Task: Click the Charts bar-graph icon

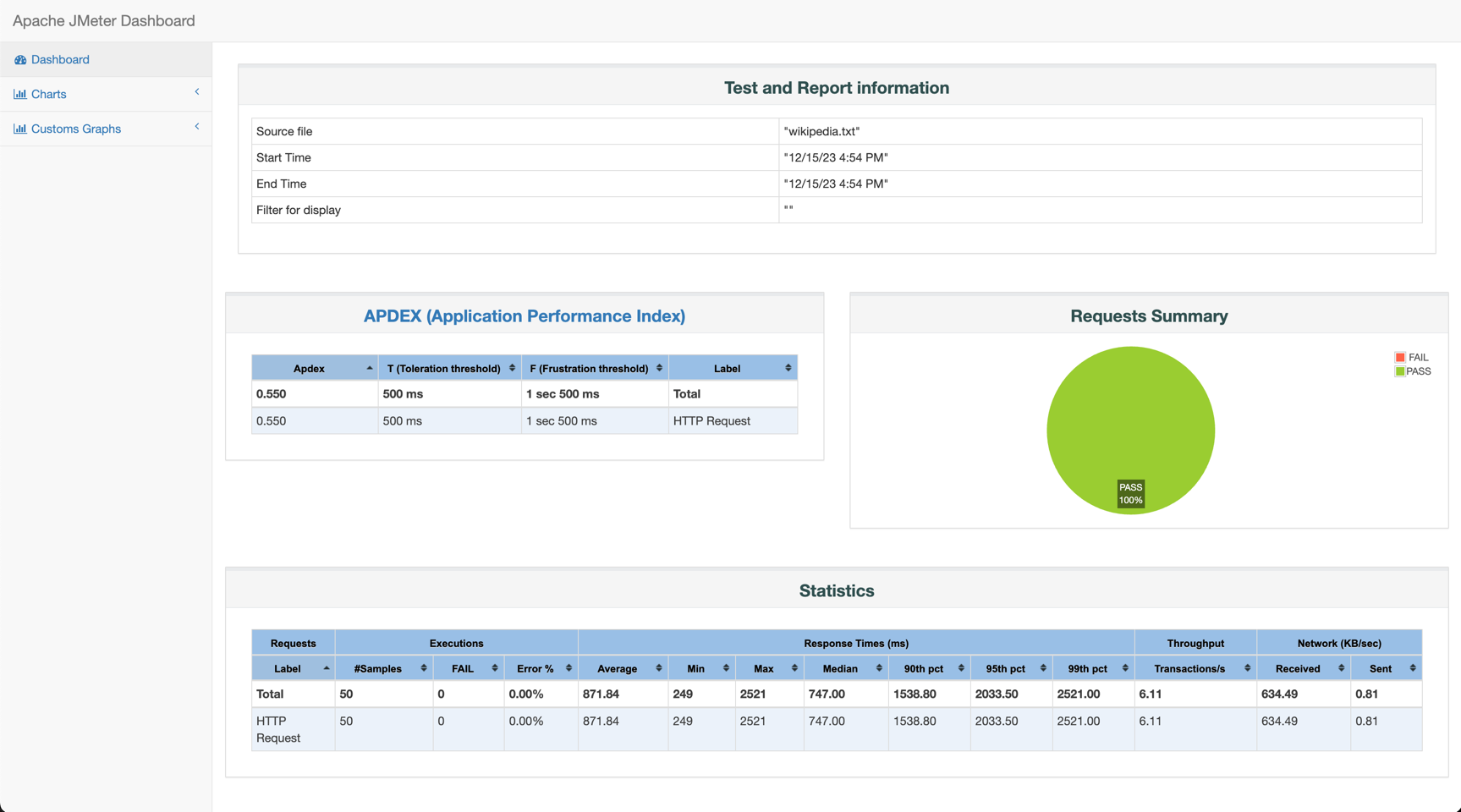Action: tap(20, 95)
